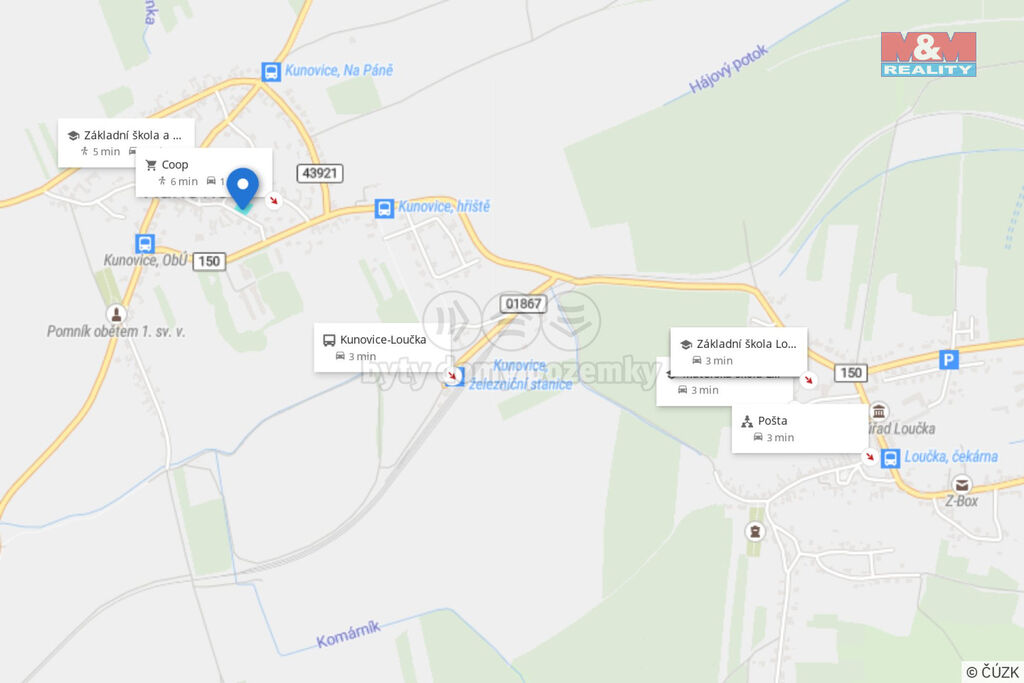Click the Kunovice, Na Páně bus stop icon
Viewport: 1024px width, 683px height.
[271, 71]
